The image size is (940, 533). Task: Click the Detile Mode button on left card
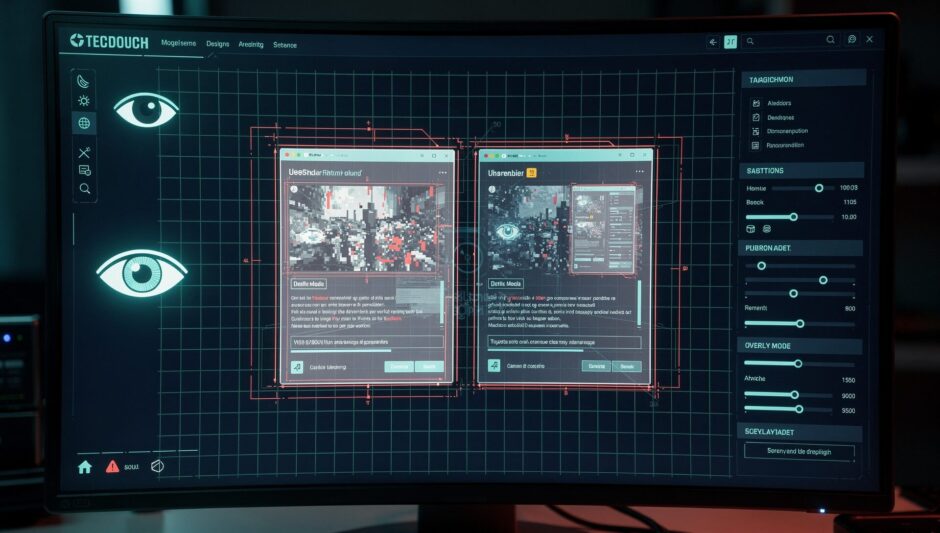pyautogui.click(x=307, y=284)
